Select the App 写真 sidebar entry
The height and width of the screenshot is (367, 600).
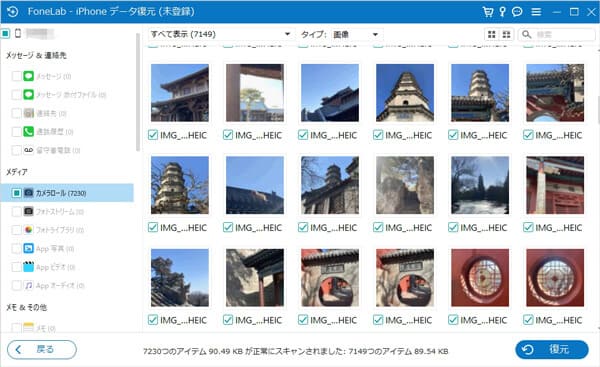pyautogui.click(x=55, y=248)
